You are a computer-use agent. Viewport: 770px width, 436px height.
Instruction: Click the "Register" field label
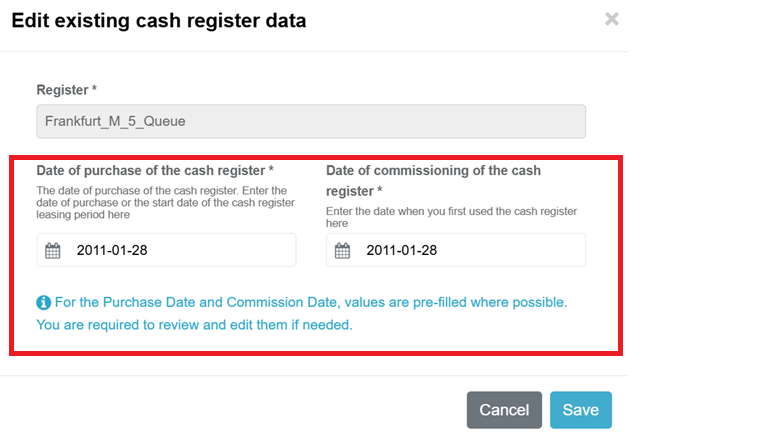62,90
